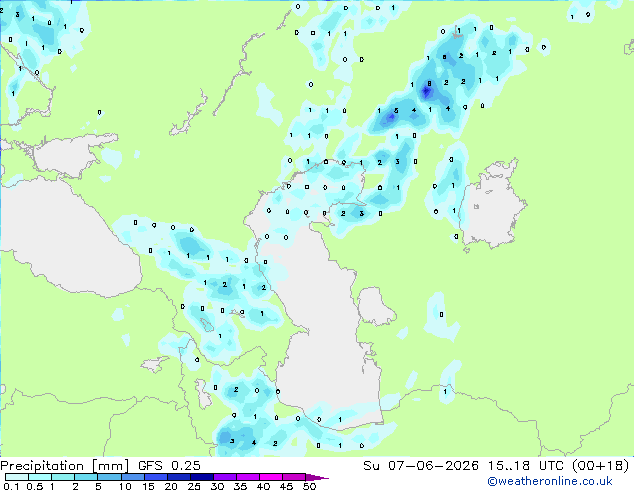Click the "(00+18)" forecast offset text
The height and width of the screenshot is (490, 634).
point(600,466)
